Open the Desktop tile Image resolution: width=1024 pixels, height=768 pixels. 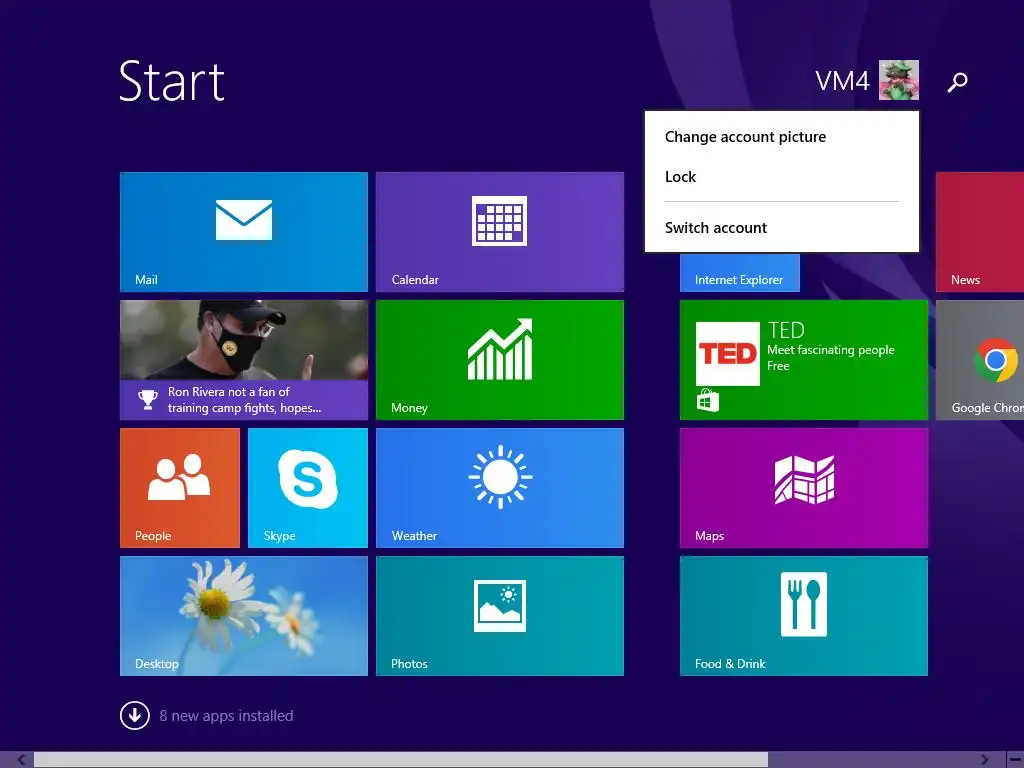coord(244,616)
